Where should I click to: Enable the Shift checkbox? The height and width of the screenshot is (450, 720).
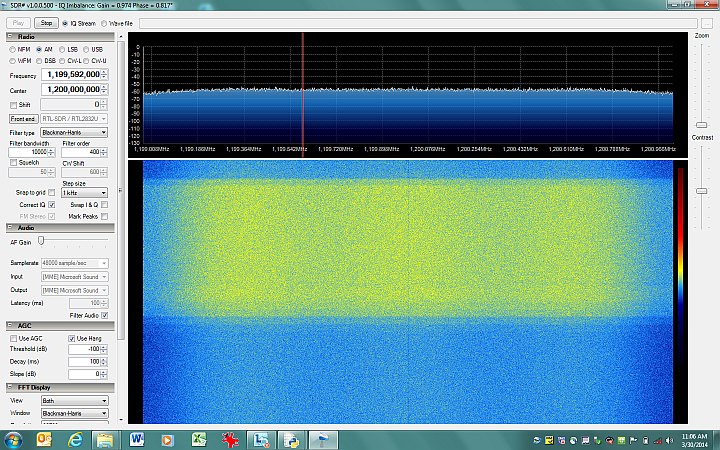(x=13, y=105)
